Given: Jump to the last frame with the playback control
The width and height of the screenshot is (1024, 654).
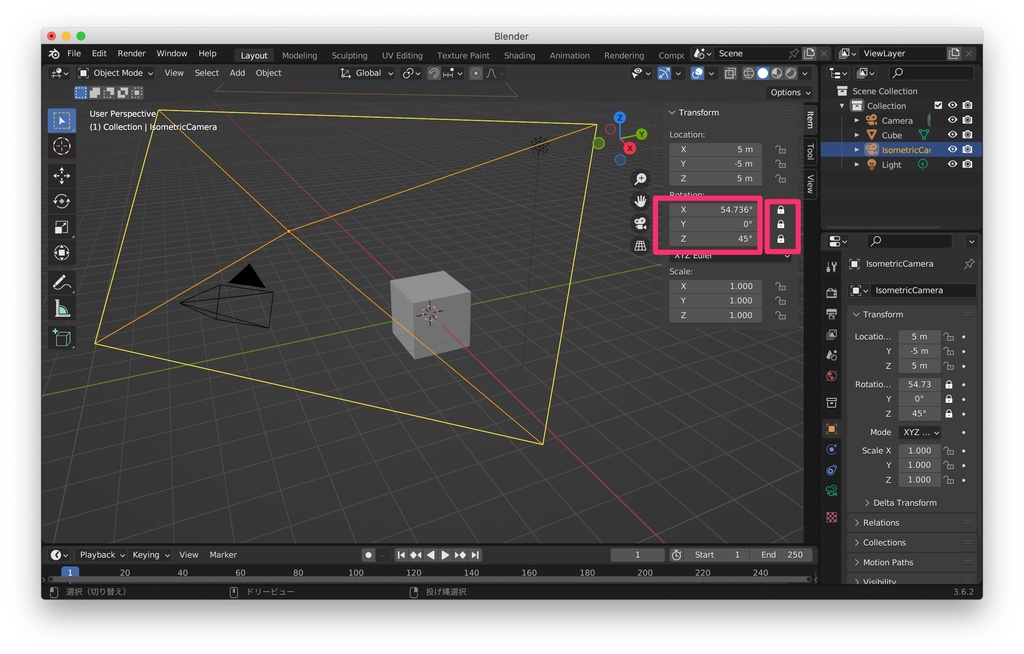Looking at the screenshot, I should tap(476, 554).
